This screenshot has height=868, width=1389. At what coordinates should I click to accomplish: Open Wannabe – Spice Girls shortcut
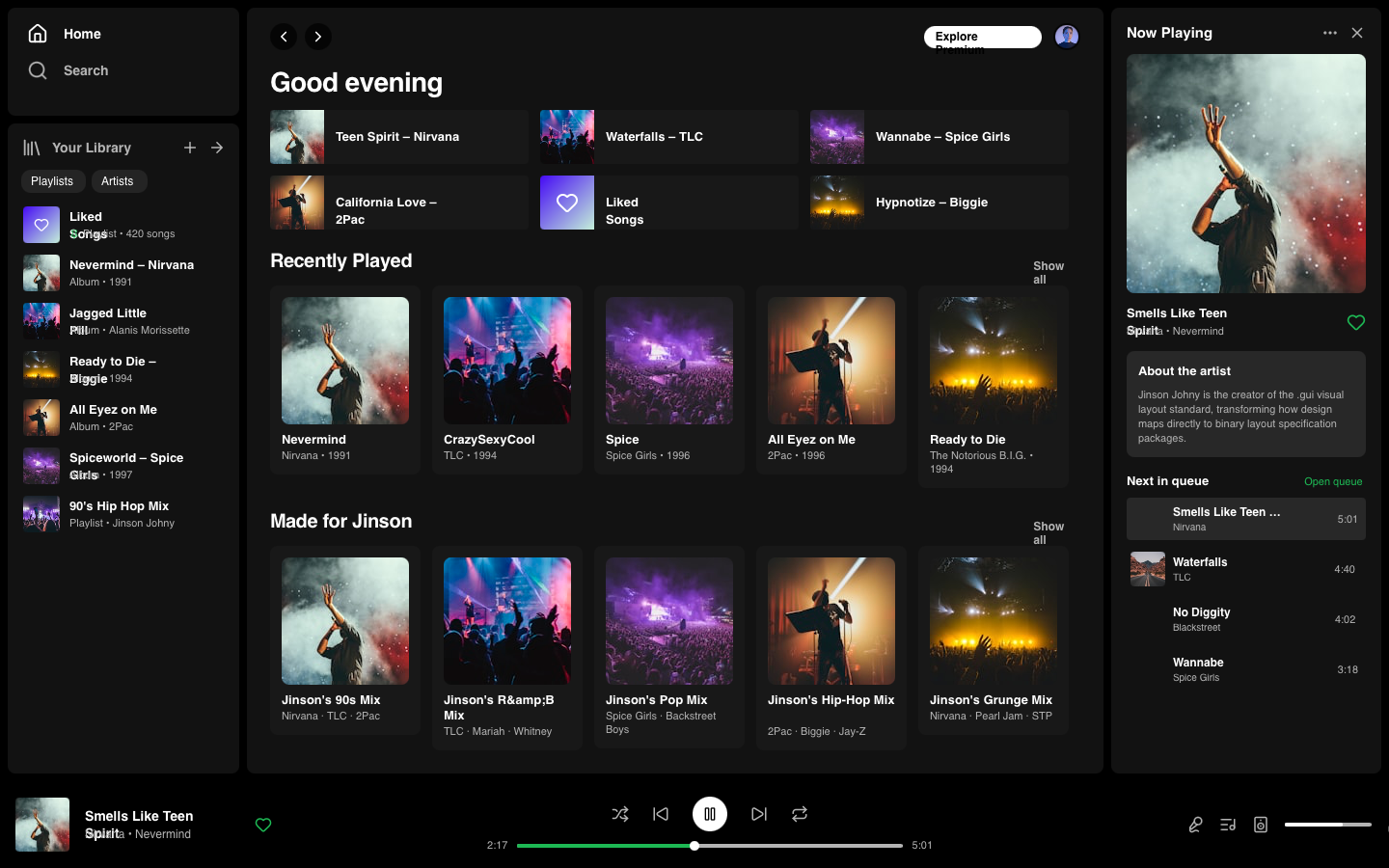pos(940,137)
